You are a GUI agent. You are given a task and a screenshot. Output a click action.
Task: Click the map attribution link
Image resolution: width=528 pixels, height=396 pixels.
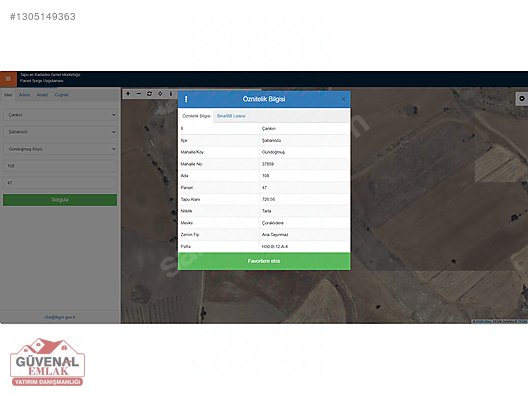pyautogui.click(x=500, y=321)
